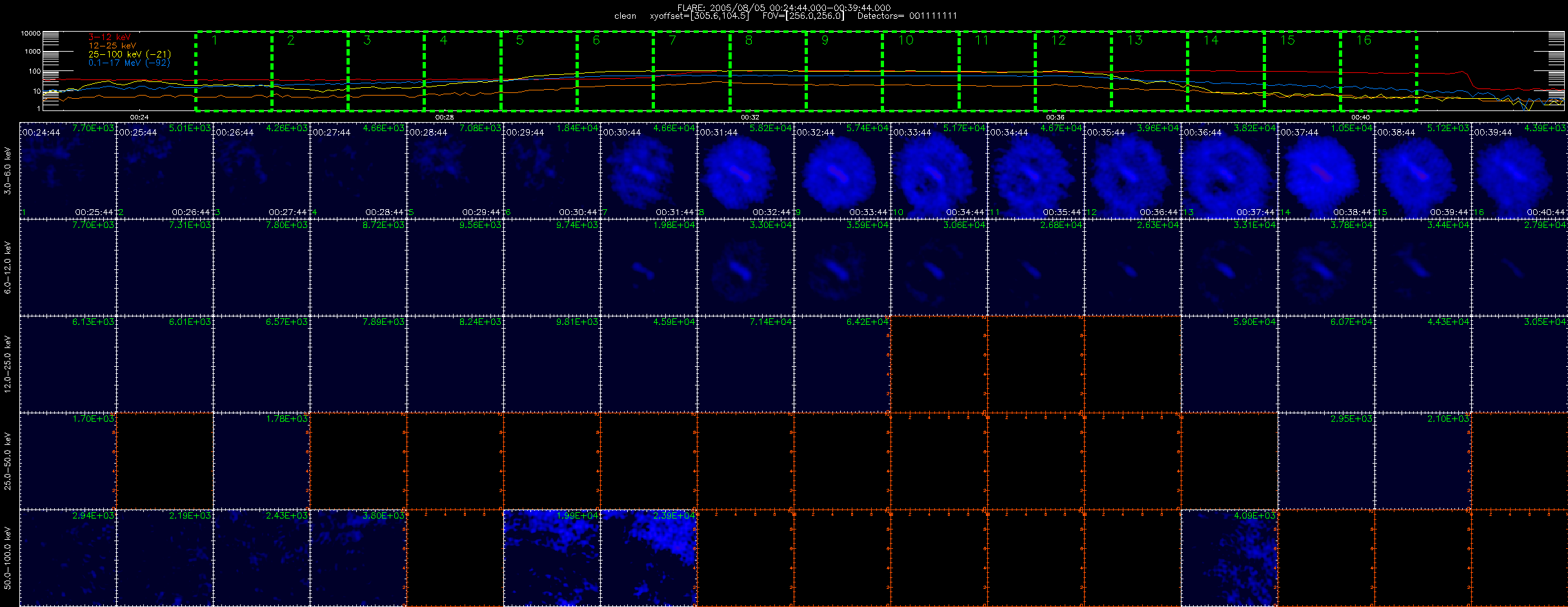Click the 00:40 time axis tick label

pos(1360,118)
